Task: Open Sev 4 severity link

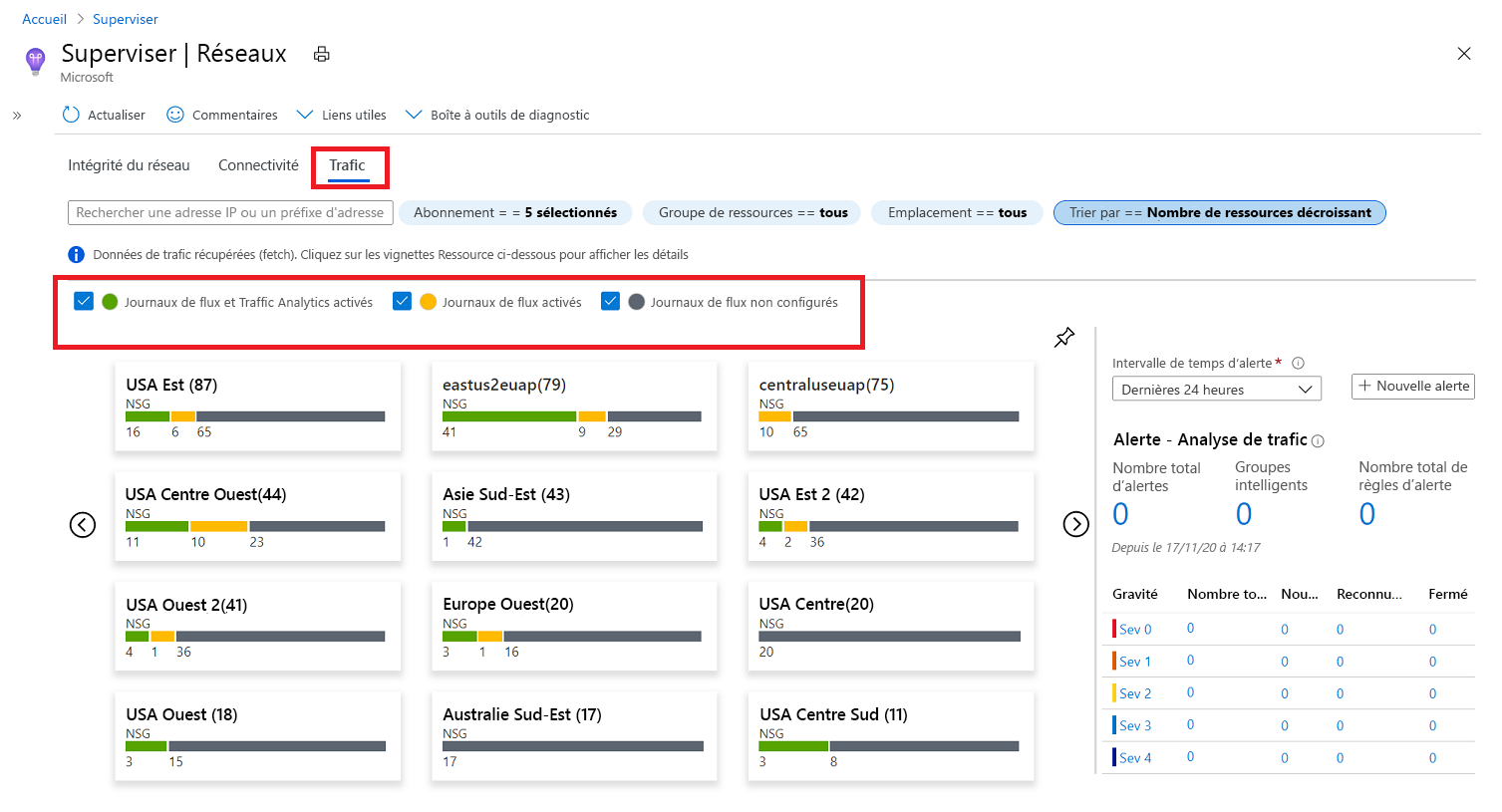Action: (x=1135, y=757)
